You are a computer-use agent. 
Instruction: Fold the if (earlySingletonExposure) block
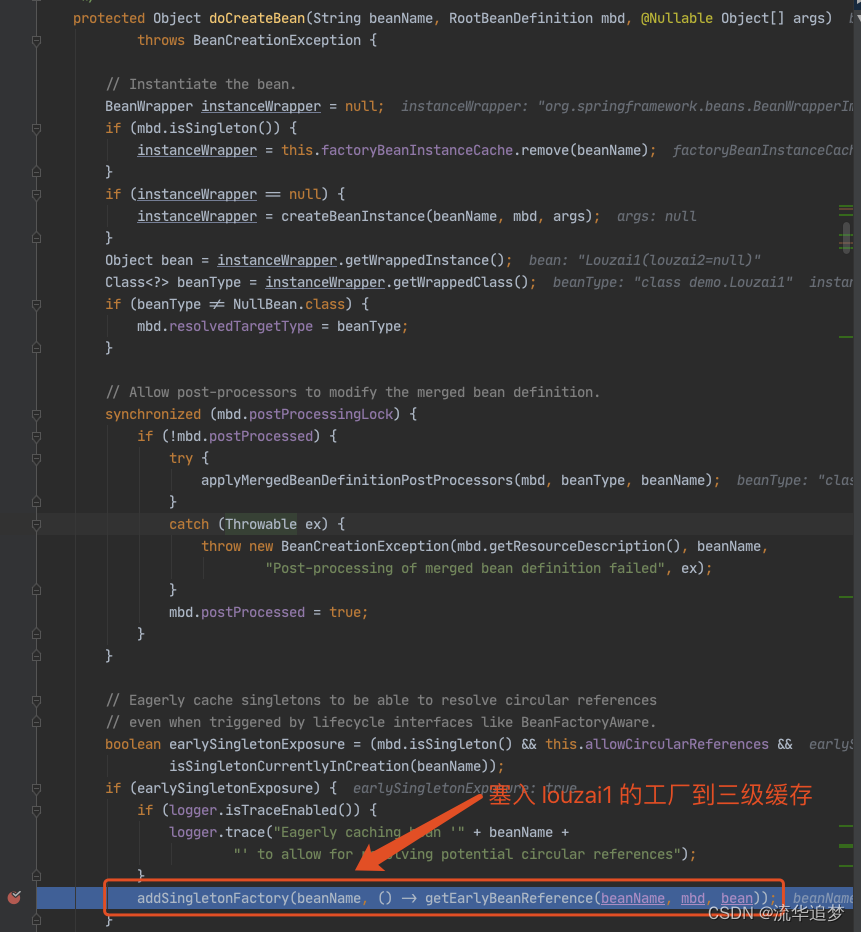tap(36, 788)
